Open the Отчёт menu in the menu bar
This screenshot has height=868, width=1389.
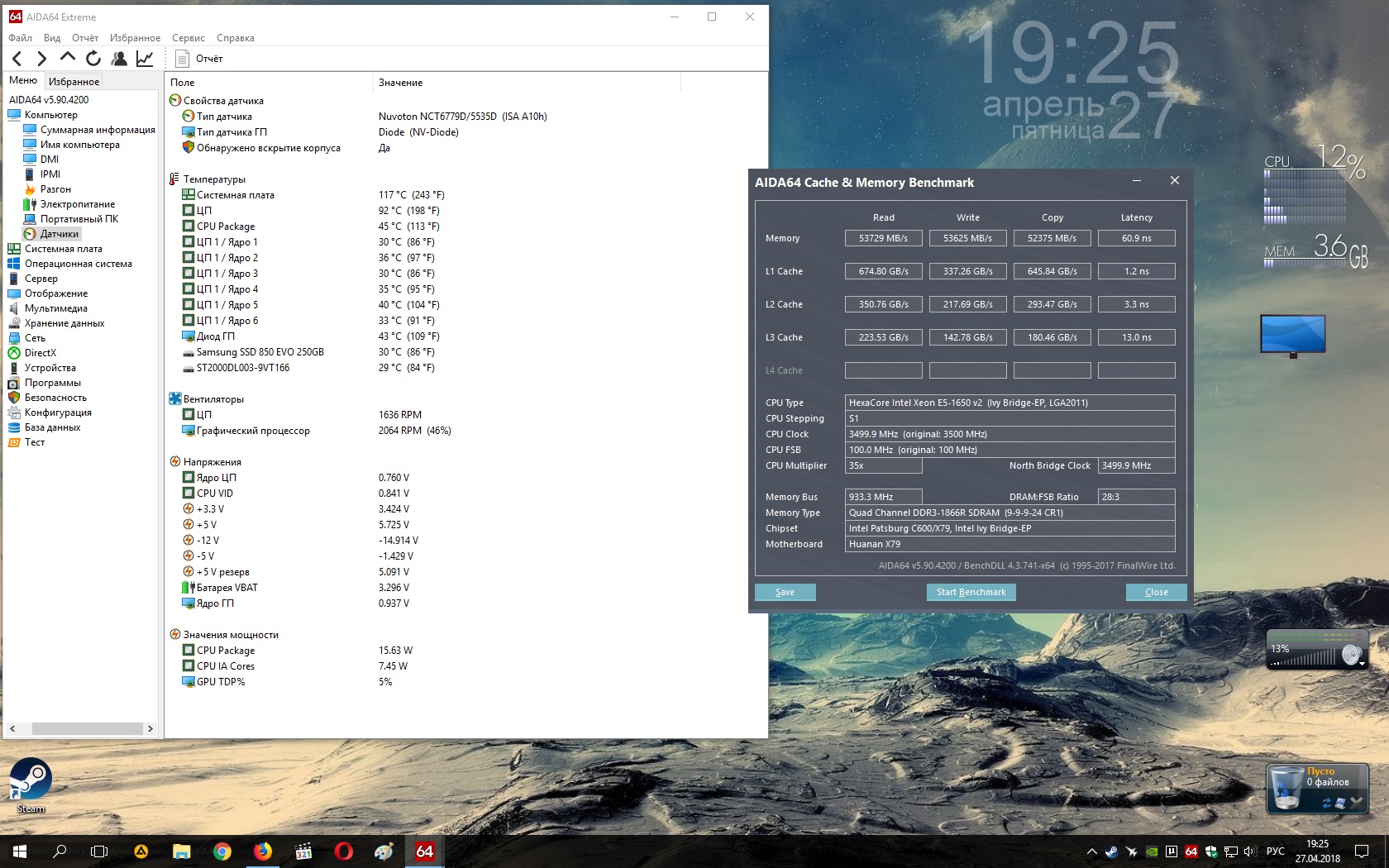(85, 38)
